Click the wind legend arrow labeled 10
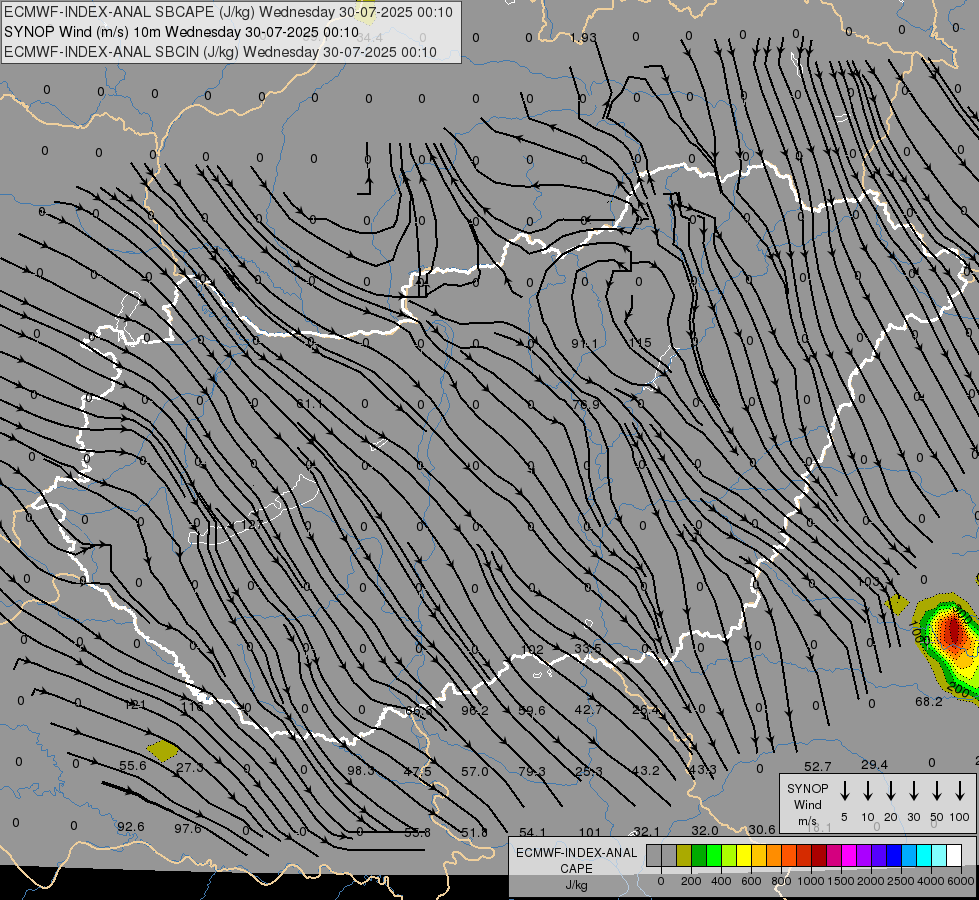This screenshot has height=900, width=979. (x=867, y=790)
